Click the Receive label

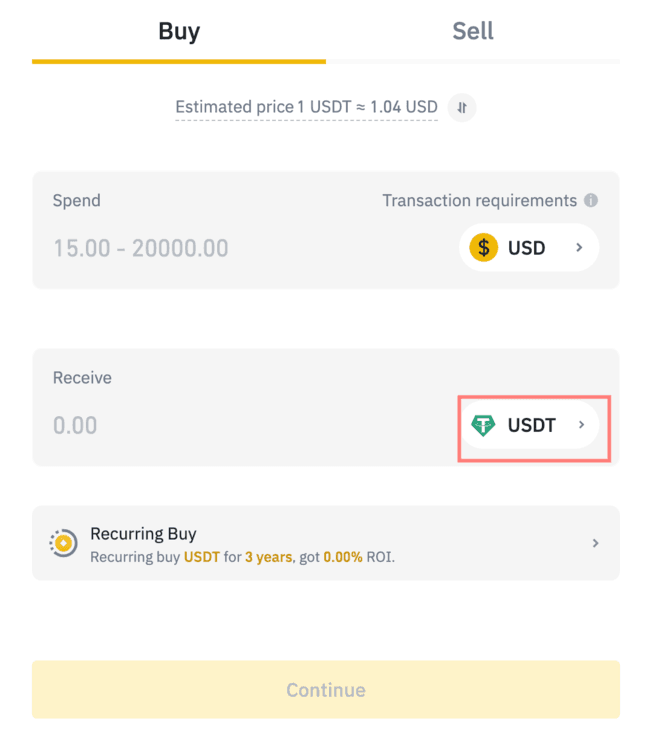pyautogui.click(x=82, y=378)
